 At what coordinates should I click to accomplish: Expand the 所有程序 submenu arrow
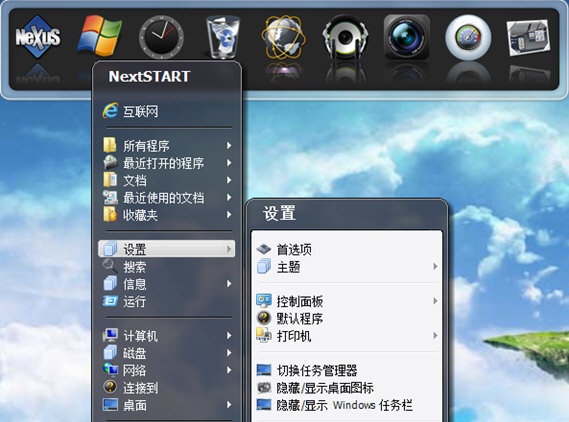229,145
